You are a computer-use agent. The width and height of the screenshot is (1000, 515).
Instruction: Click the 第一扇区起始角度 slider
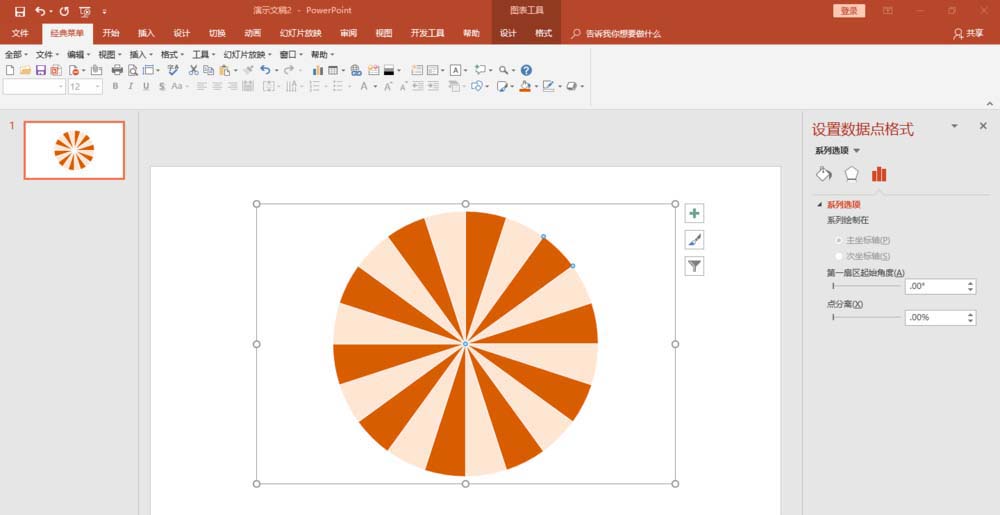point(867,286)
